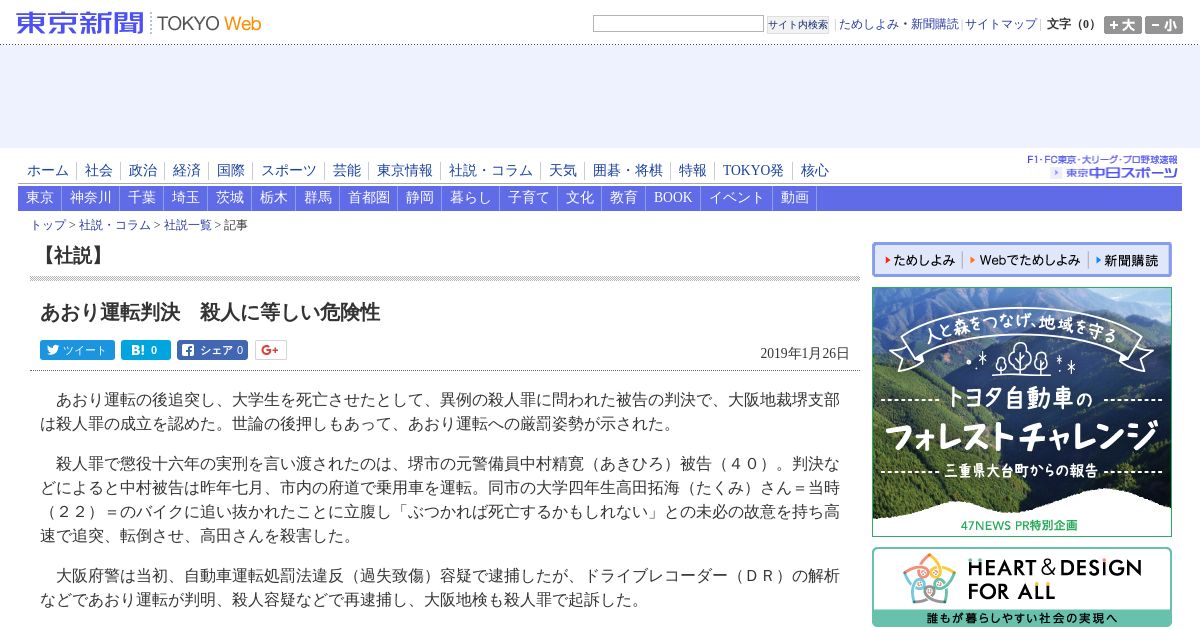Click Webでためしよみ in sidebar box
This screenshot has width=1200, height=630.
click(x=1024, y=260)
